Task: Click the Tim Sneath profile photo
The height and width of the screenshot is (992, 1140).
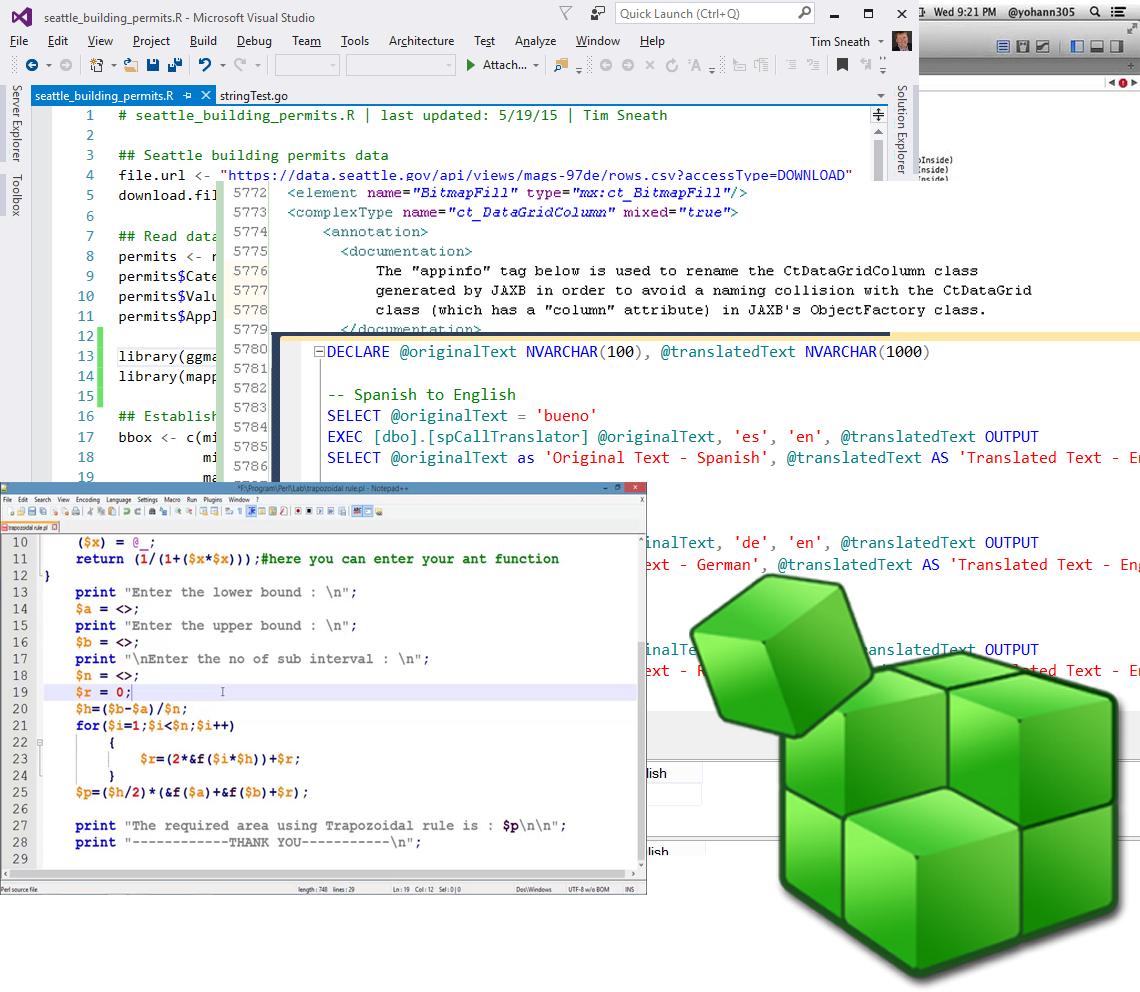Action: click(x=902, y=41)
